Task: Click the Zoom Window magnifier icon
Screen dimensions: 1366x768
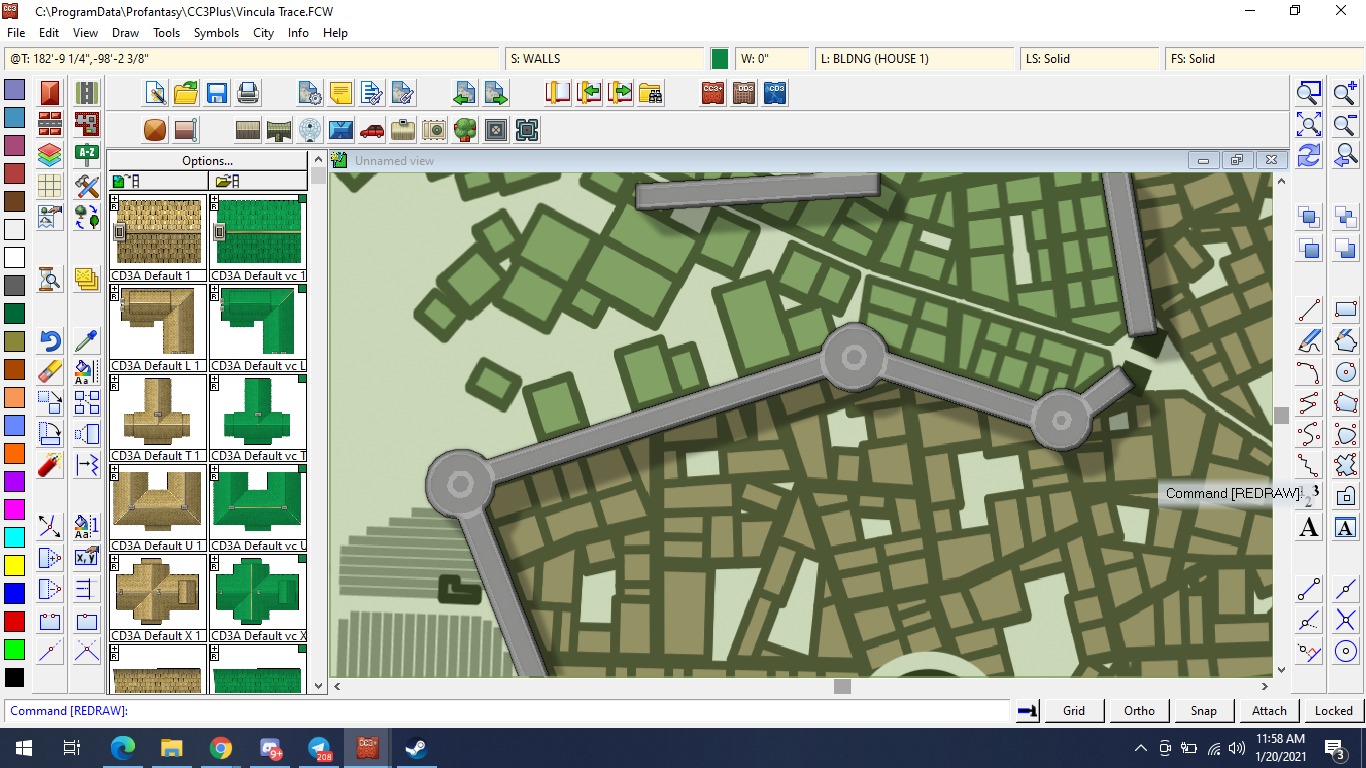Action: click(1309, 94)
